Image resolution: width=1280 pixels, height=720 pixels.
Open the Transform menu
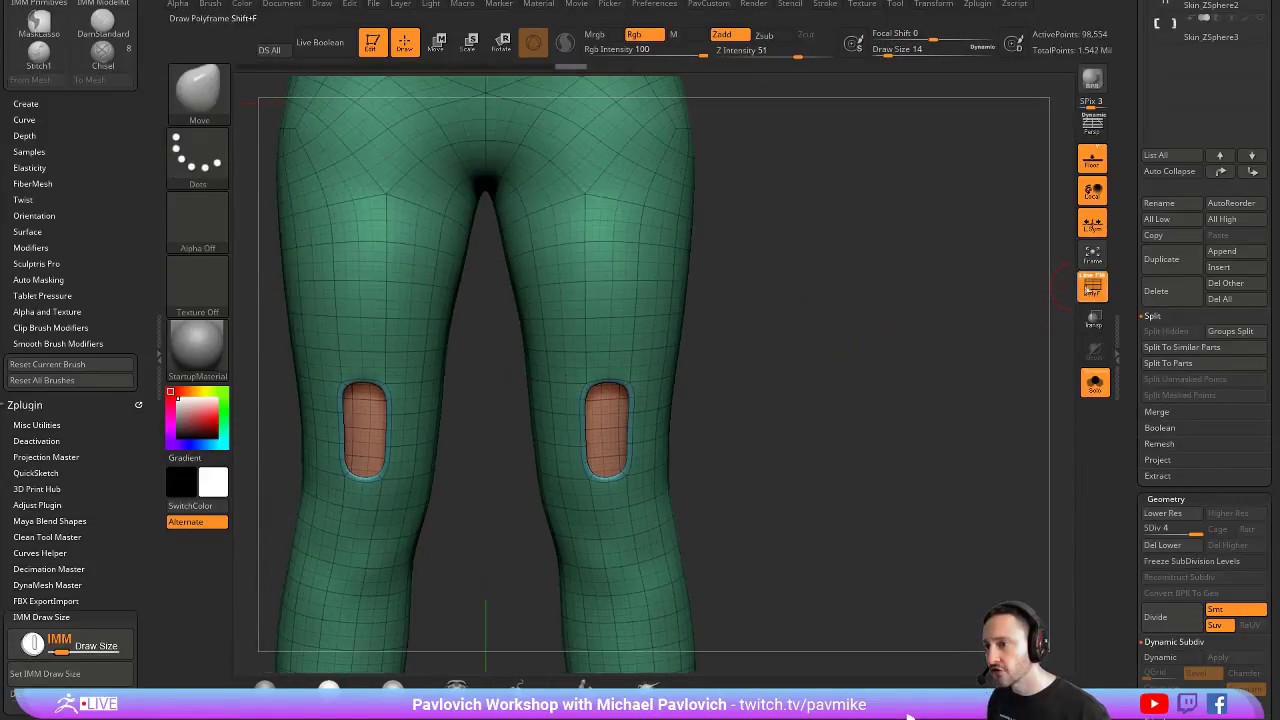pyautogui.click(x=933, y=4)
